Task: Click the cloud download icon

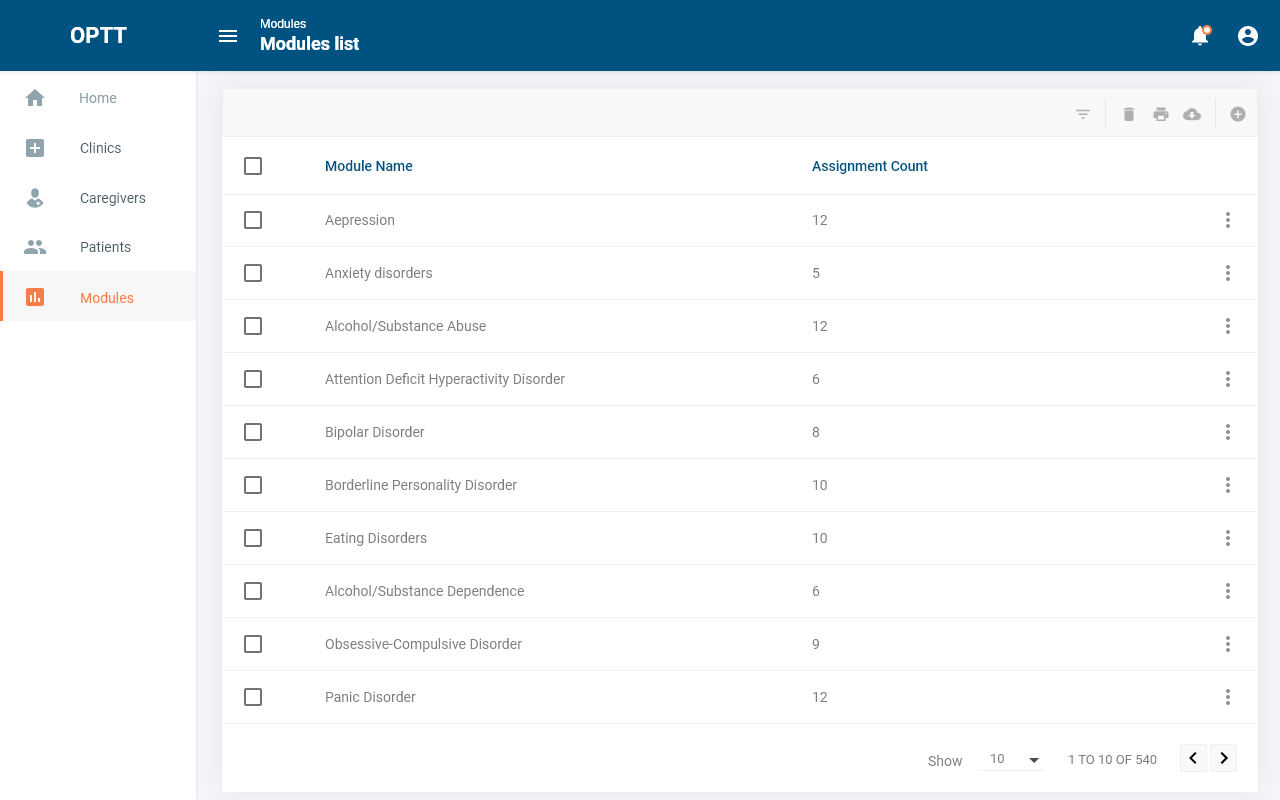Action: (1192, 114)
